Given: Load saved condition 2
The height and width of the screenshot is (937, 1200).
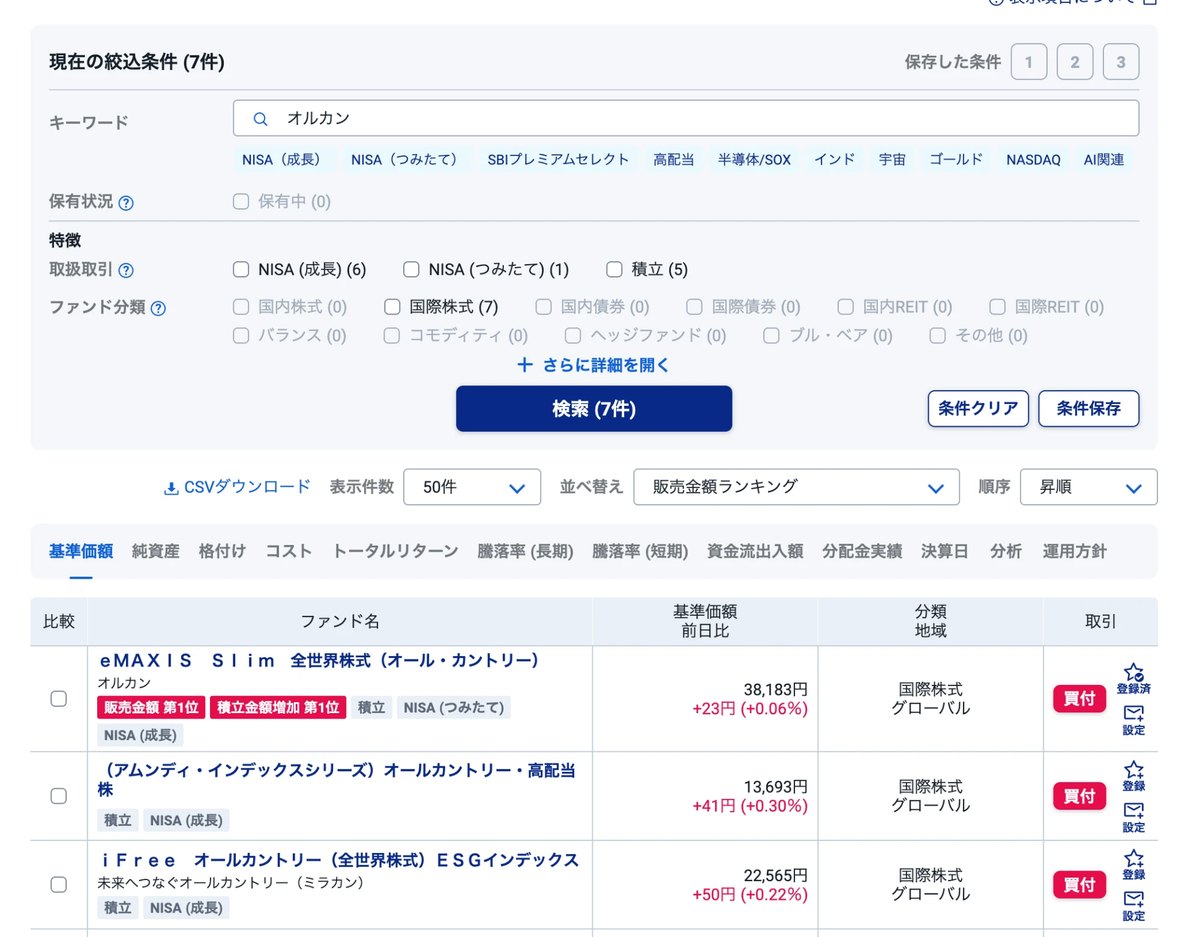Looking at the screenshot, I should click(x=1075, y=62).
